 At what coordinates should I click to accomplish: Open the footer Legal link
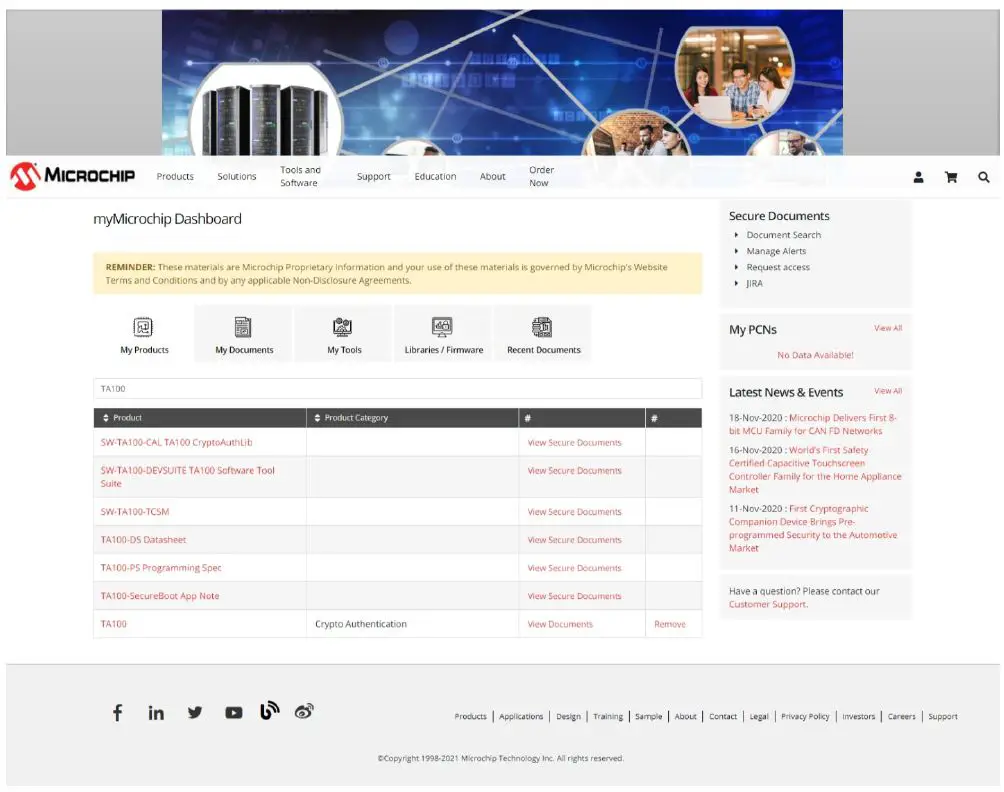click(759, 716)
